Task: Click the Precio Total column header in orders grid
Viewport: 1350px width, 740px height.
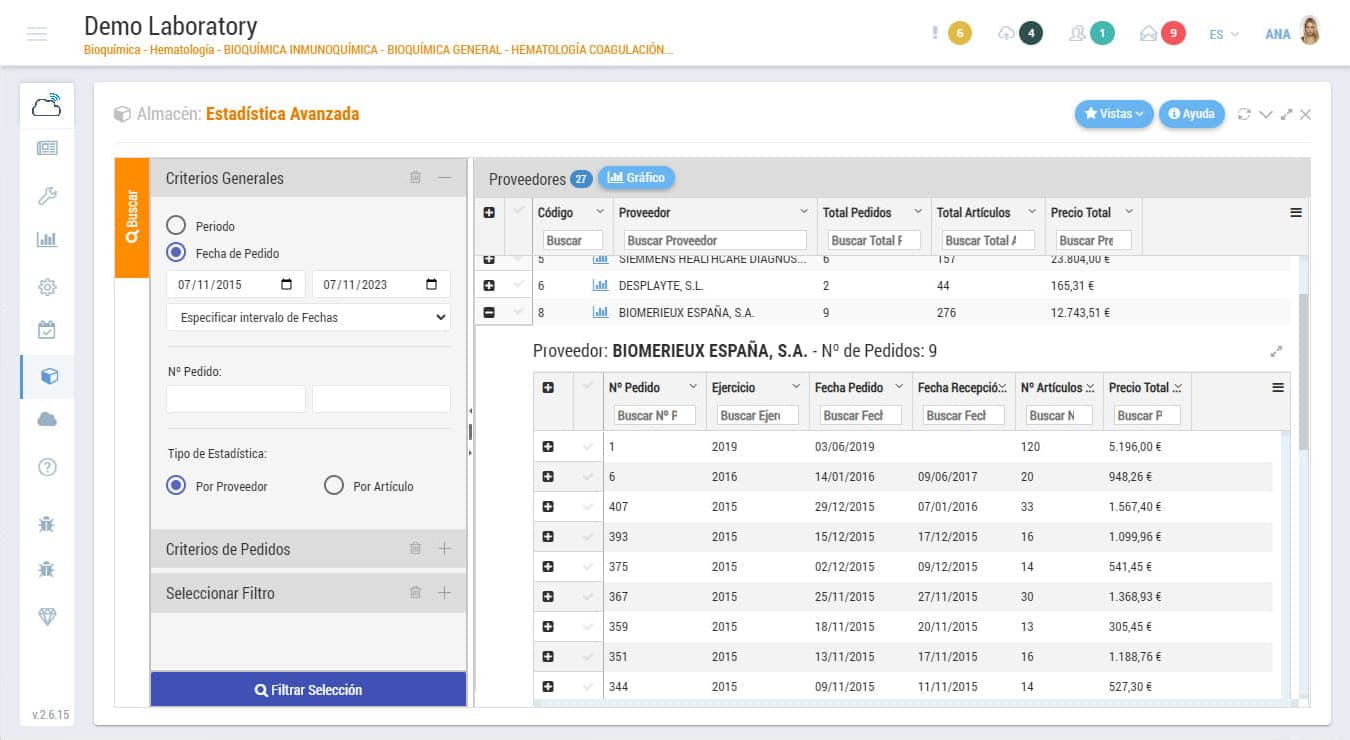Action: click(x=1139, y=387)
